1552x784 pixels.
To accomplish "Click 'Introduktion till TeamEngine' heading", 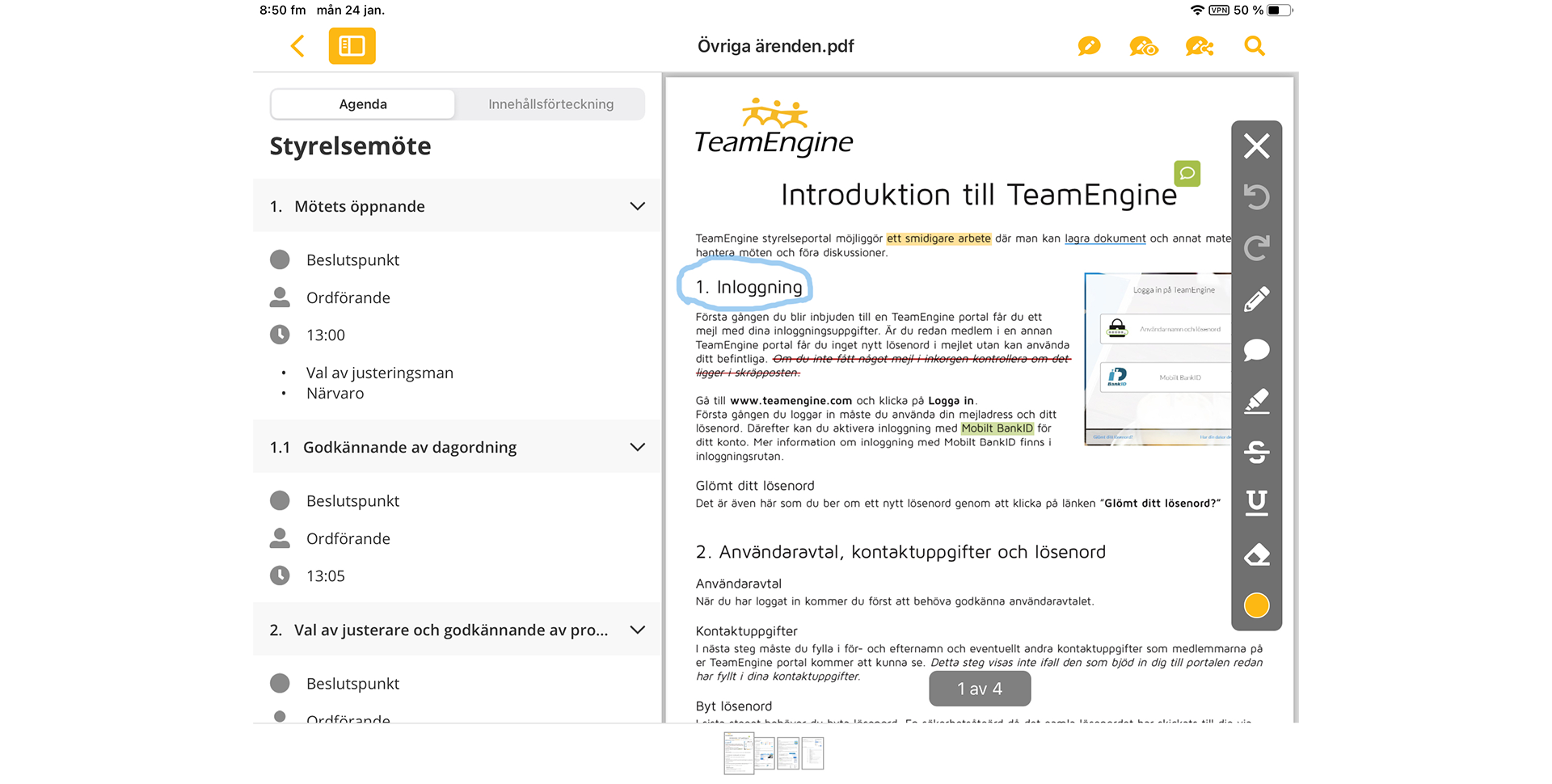I will tap(978, 195).
